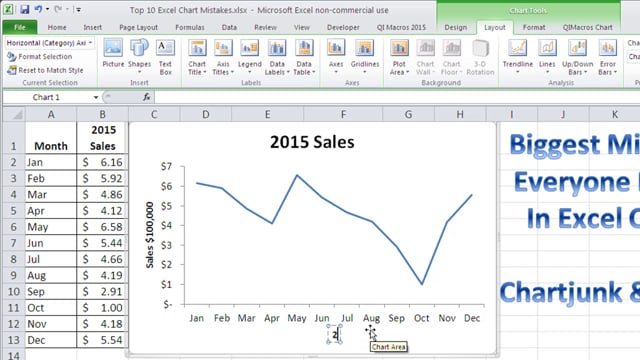Image resolution: width=640 pixels, height=360 pixels.
Task: Insert a Picture from the ribbon
Action: [x=113, y=53]
